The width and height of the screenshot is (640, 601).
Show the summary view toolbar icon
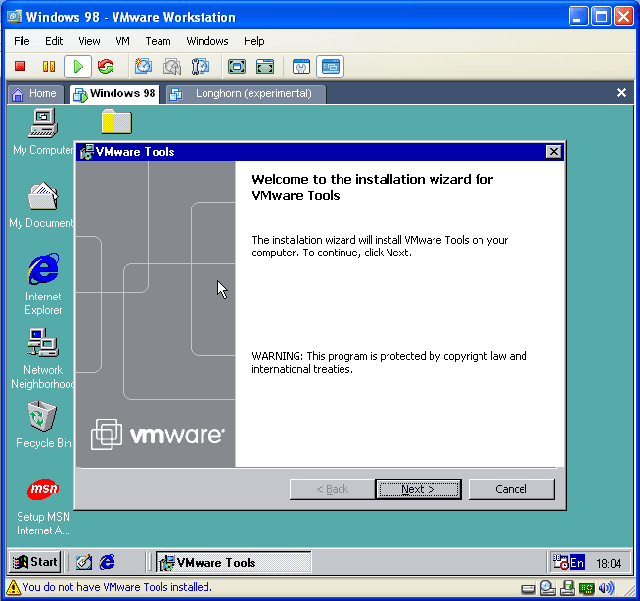coord(301,67)
